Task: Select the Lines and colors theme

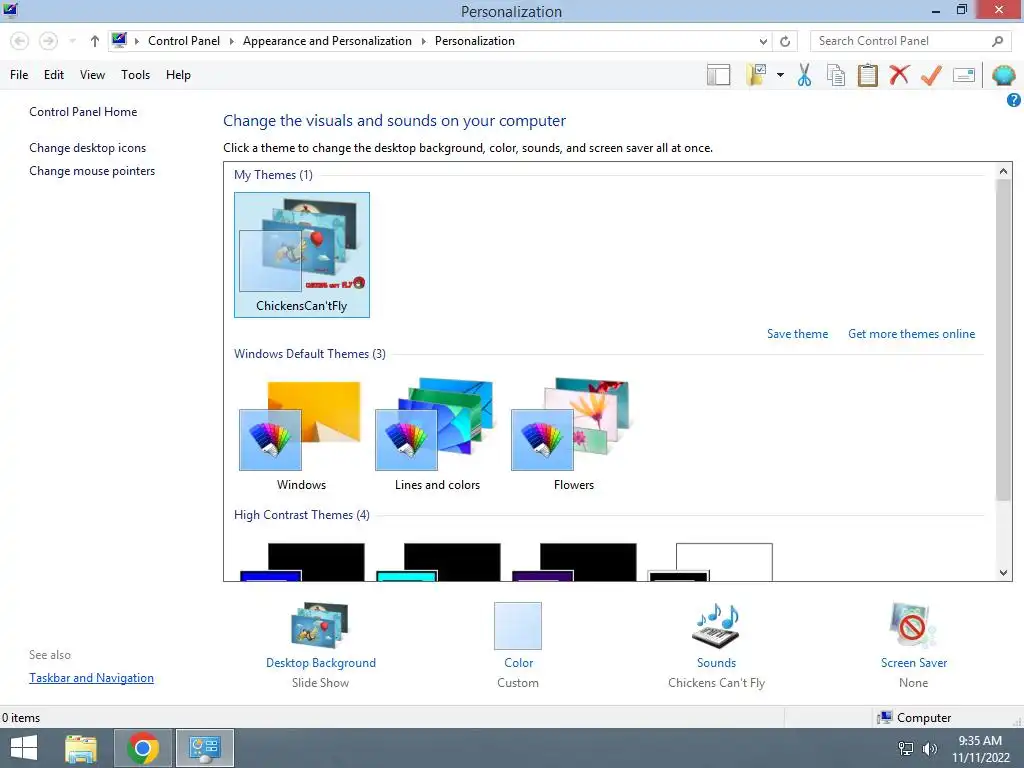Action: click(437, 434)
